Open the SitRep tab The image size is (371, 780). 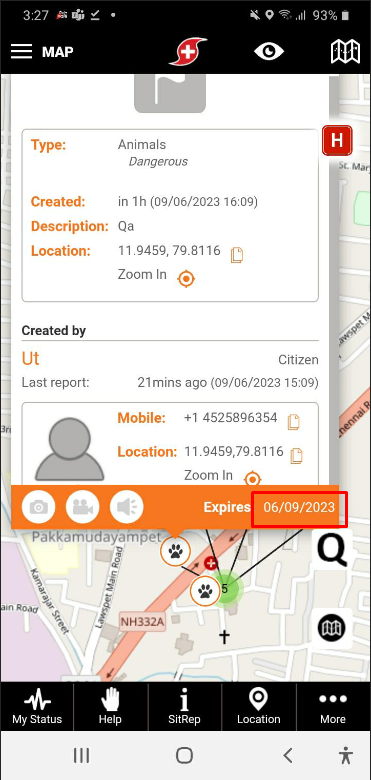(x=185, y=706)
